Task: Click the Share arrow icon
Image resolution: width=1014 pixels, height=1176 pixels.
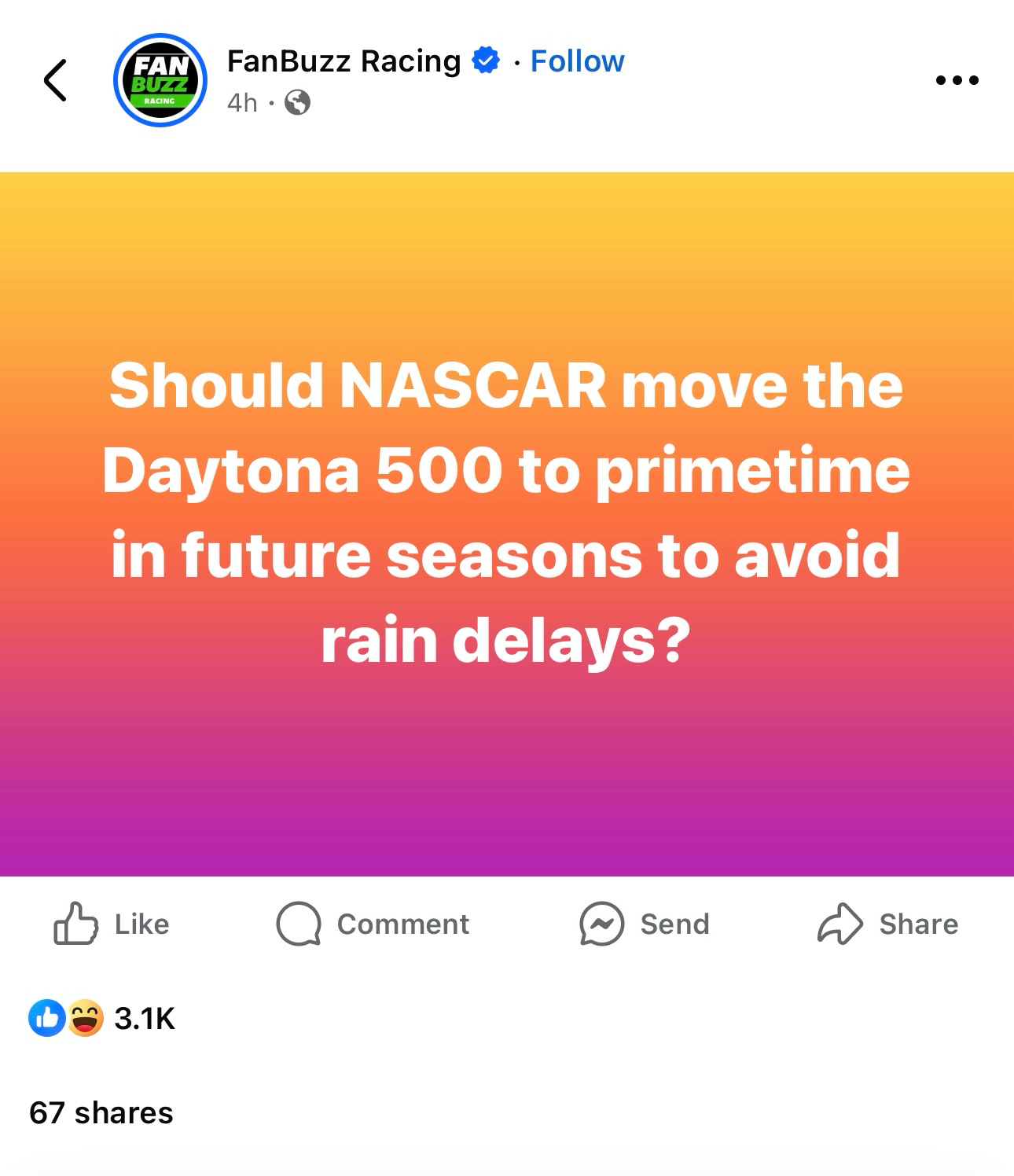Action: 839,924
